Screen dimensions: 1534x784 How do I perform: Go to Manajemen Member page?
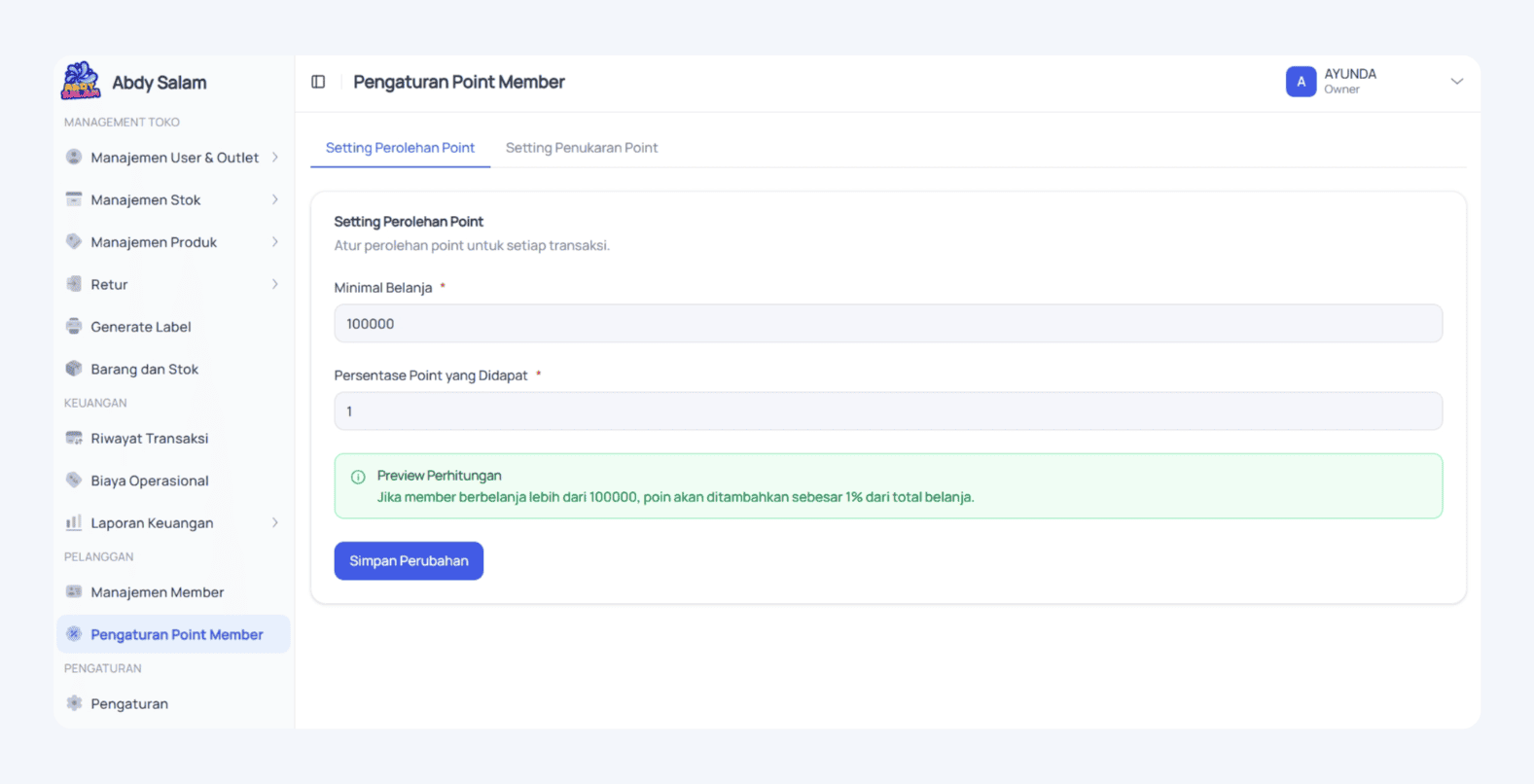pyautogui.click(x=173, y=592)
